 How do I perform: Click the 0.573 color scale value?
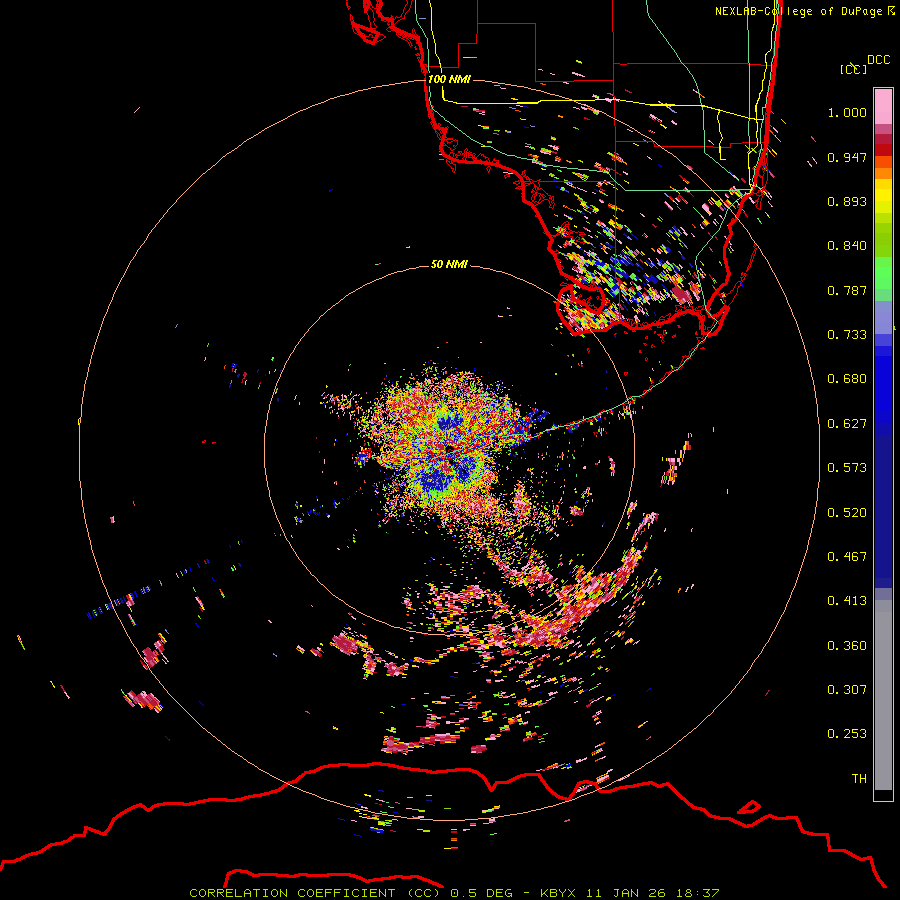847,468
